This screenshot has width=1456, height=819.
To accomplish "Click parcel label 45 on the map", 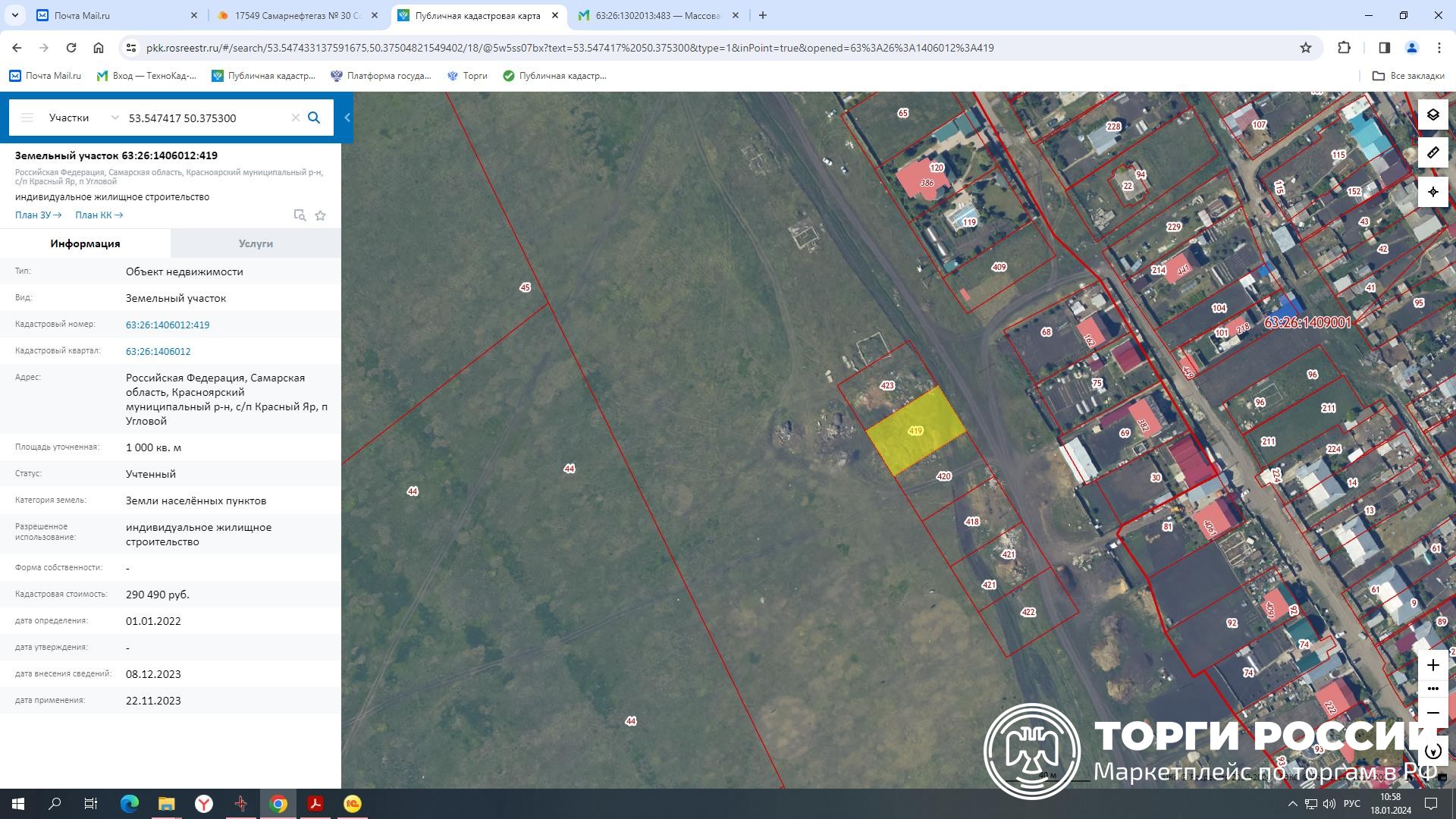I will tap(525, 287).
